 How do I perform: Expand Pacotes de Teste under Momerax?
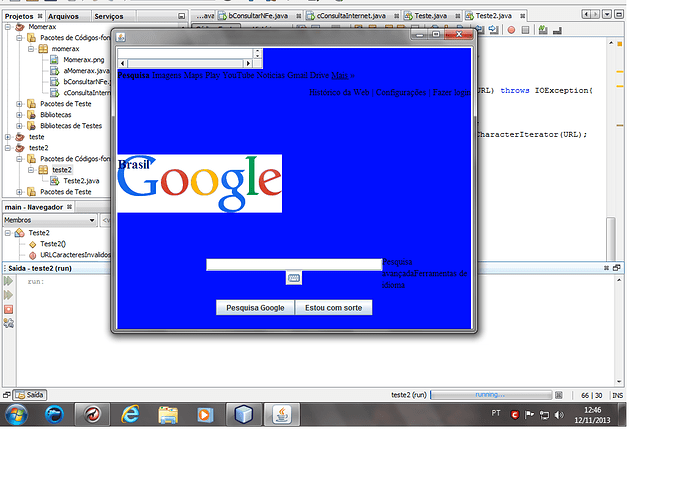(19, 104)
